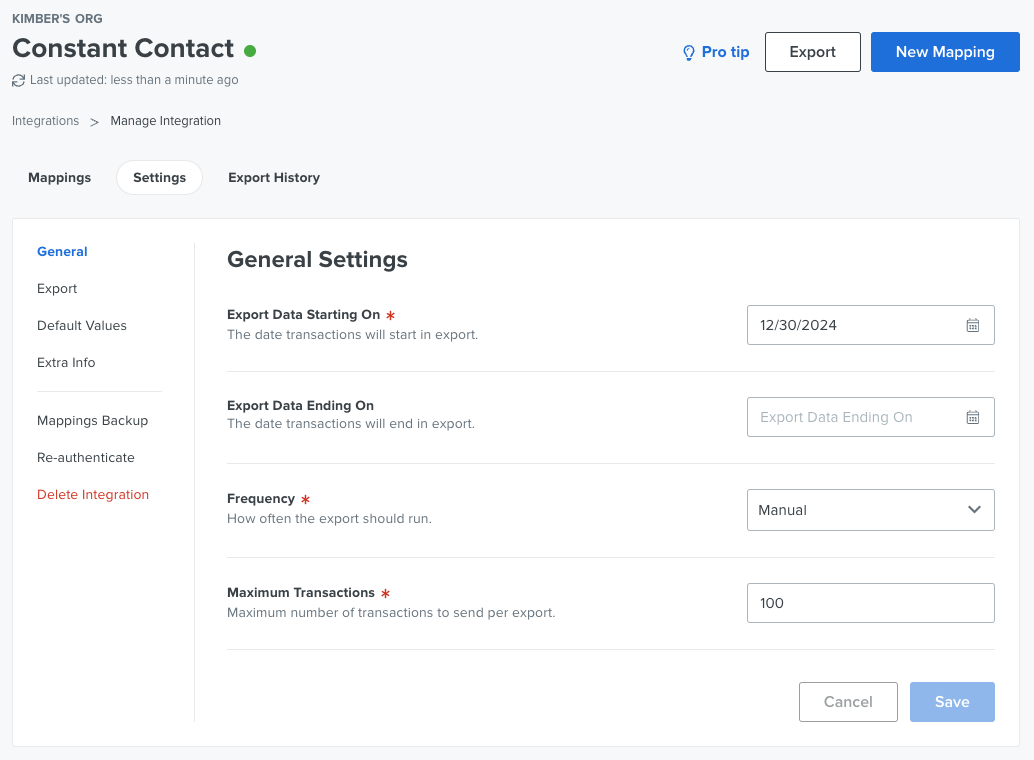This screenshot has width=1034, height=760.
Task: Go to Integrations breadcrumb link
Action: pyautogui.click(x=46, y=121)
